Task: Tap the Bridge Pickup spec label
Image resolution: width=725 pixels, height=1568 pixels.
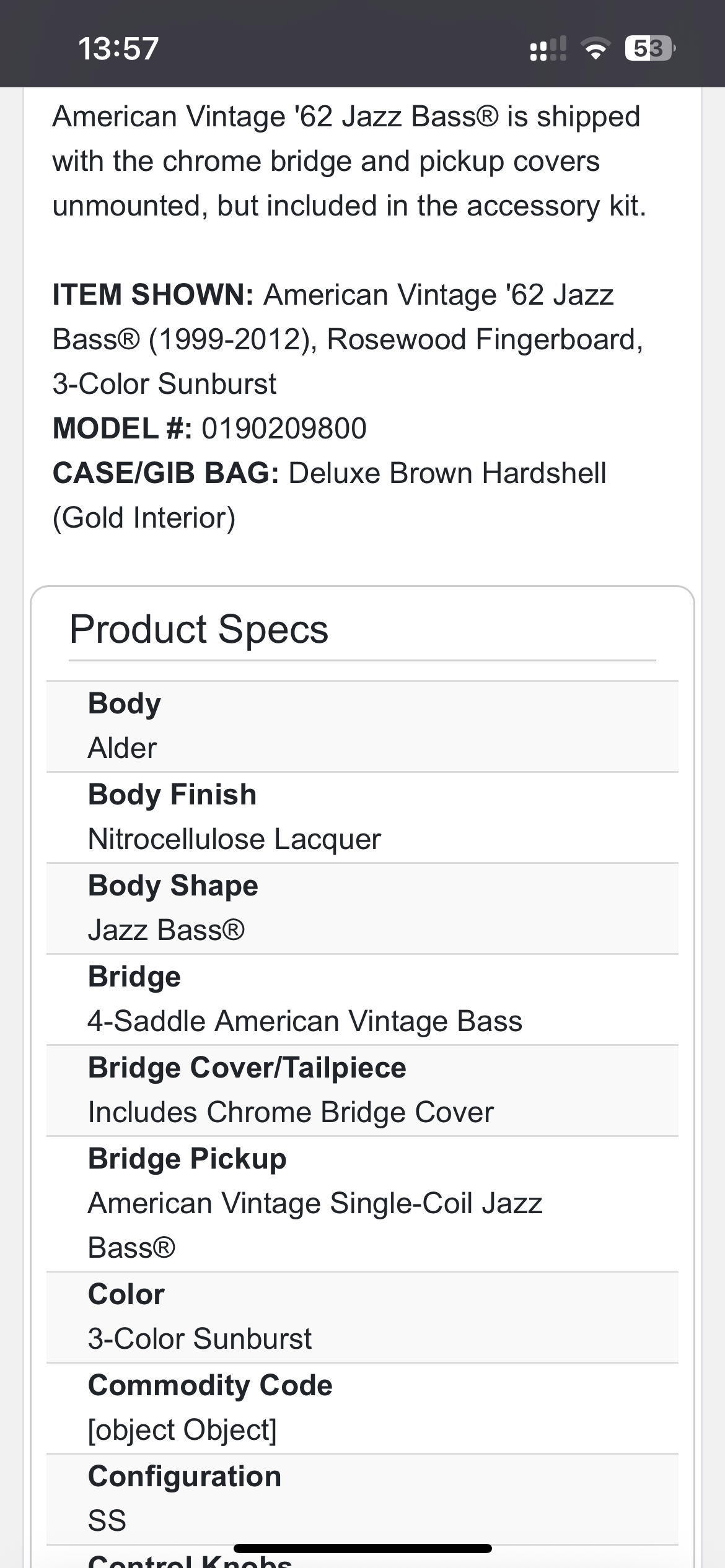Action: point(187,1159)
